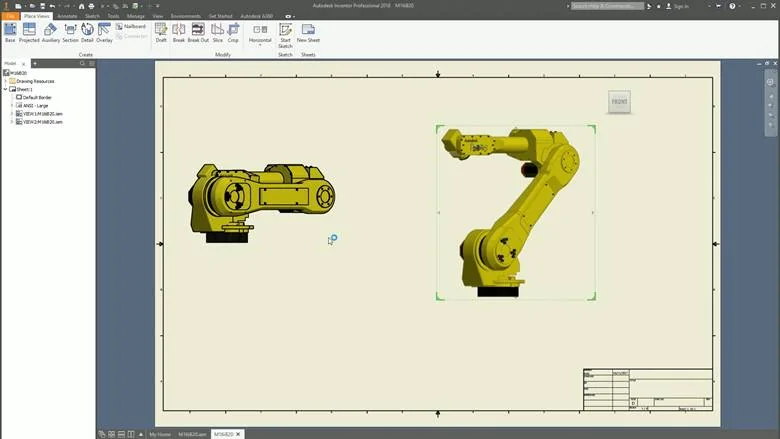Click the cascade windows icon at bottom left
Screen dimensions: 780x439
102,434
